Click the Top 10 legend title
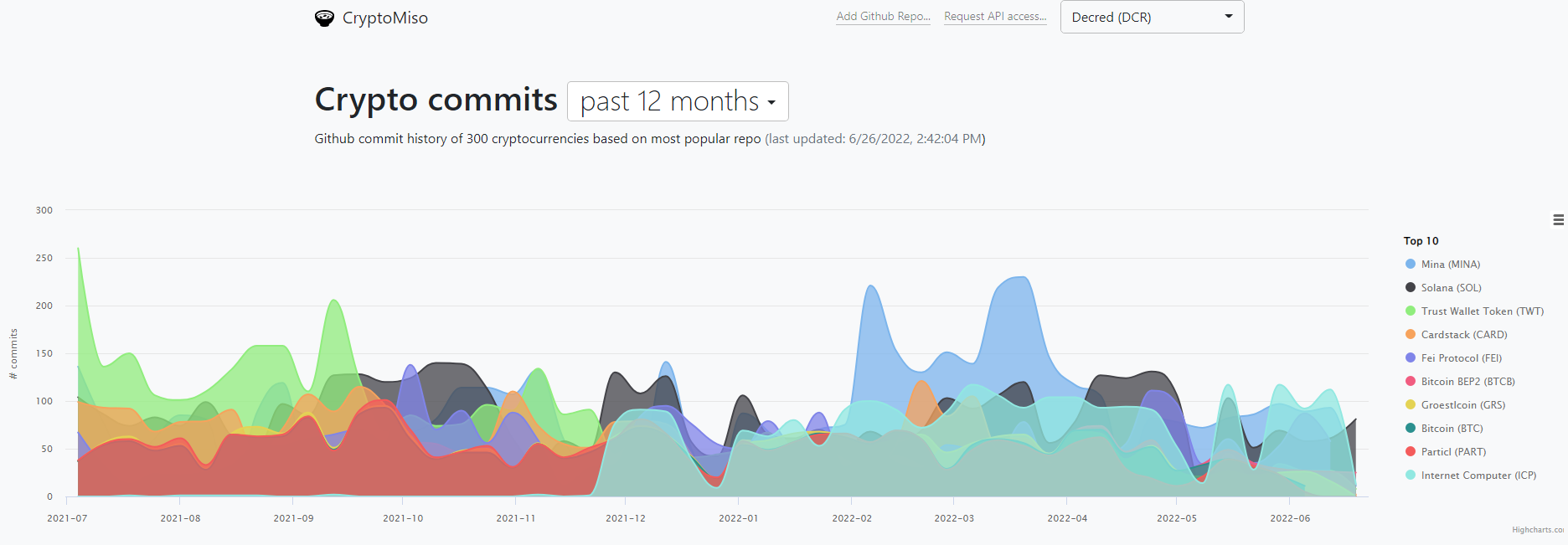Screen dimensions: 1568x545 point(1421,241)
